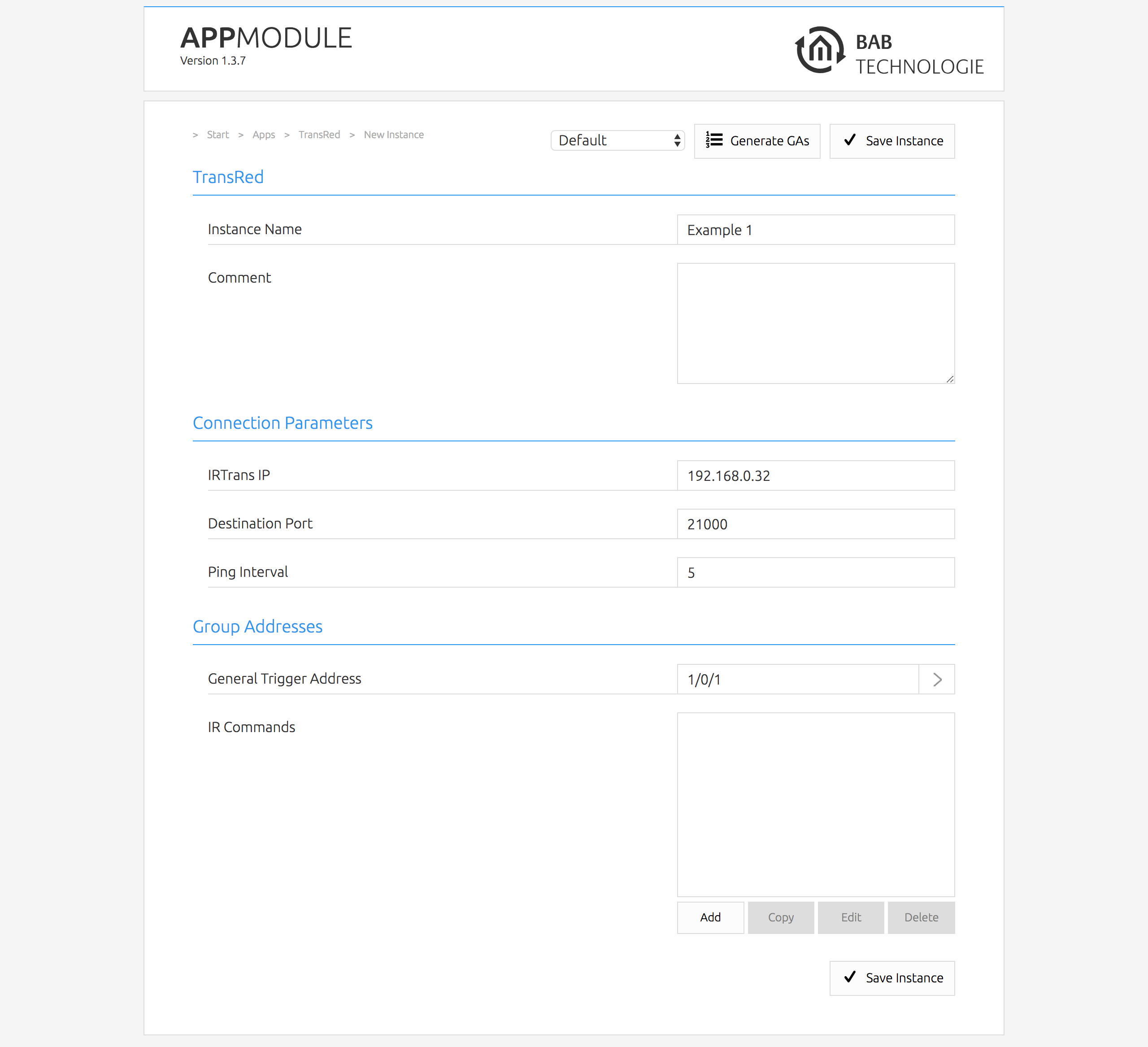Click the APPMODULE title
The image size is (1148, 1047).
[x=266, y=38]
